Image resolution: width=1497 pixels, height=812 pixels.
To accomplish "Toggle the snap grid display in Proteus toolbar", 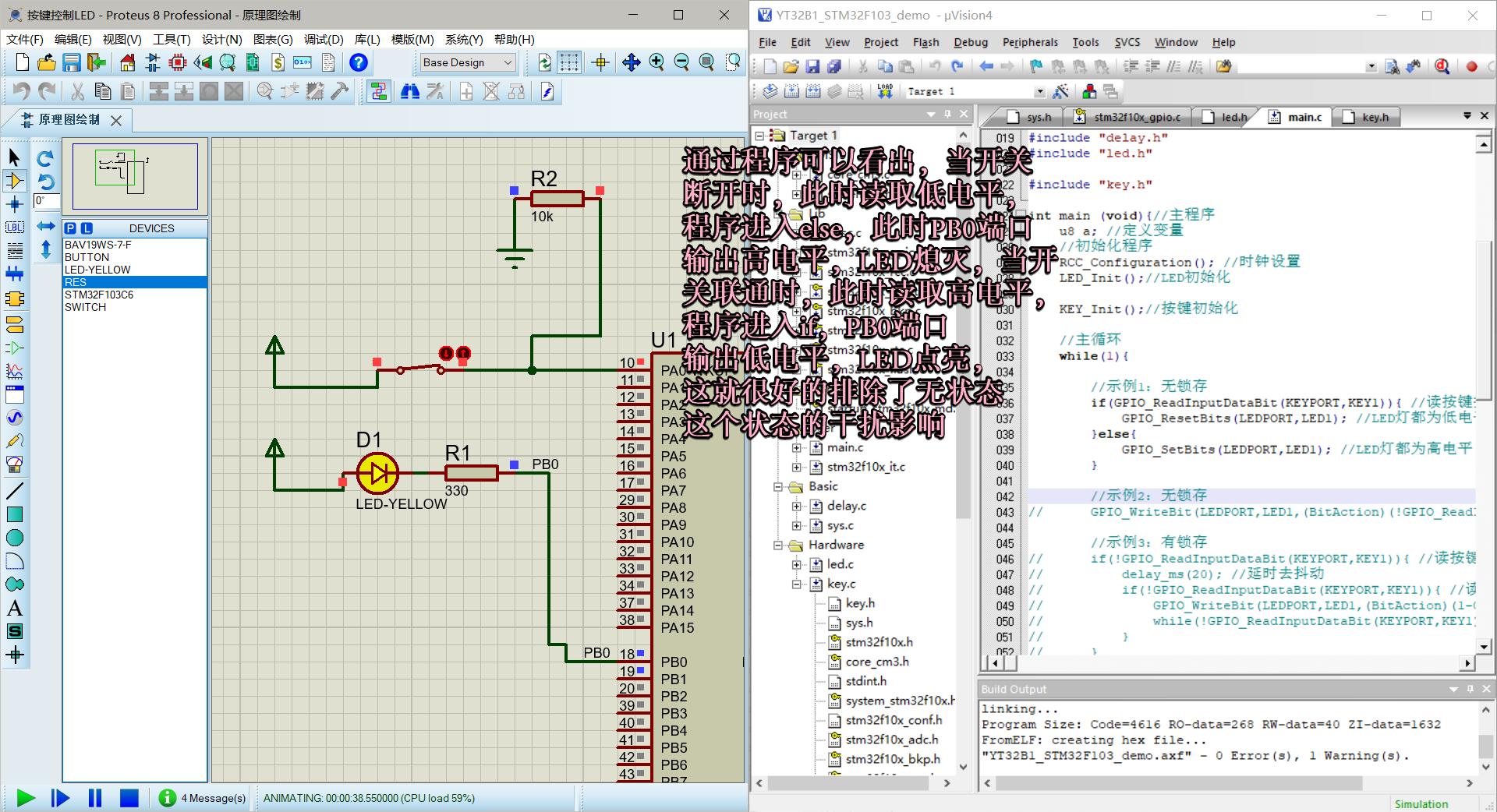I will pyautogui.click(x=570, y=62).
